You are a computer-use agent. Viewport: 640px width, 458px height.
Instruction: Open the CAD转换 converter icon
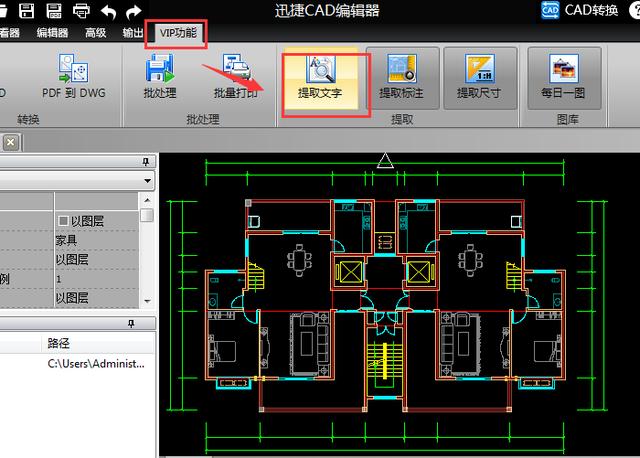(x=550, y=10)
